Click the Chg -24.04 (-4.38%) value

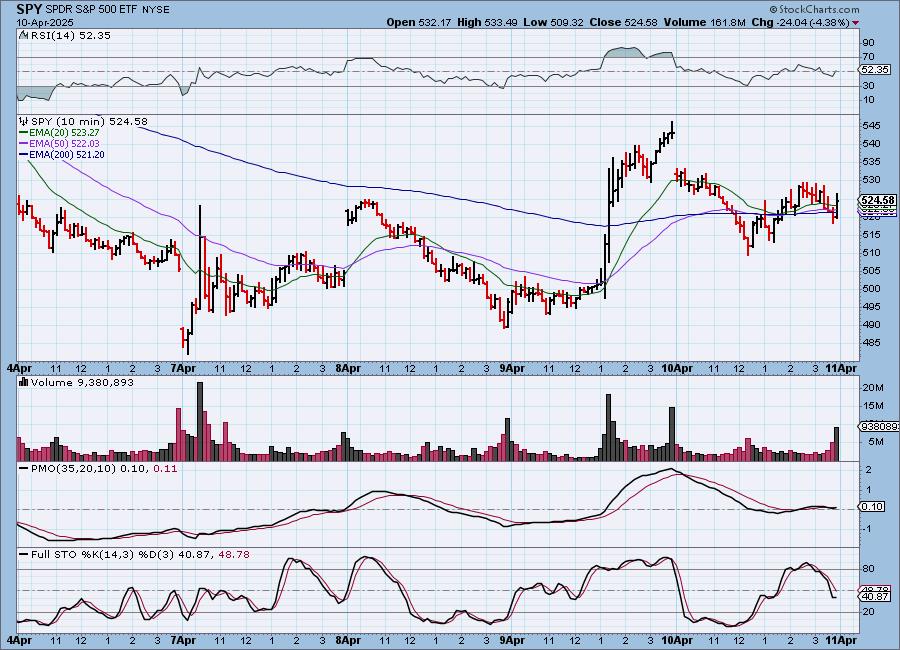click(x=800, y=22)
